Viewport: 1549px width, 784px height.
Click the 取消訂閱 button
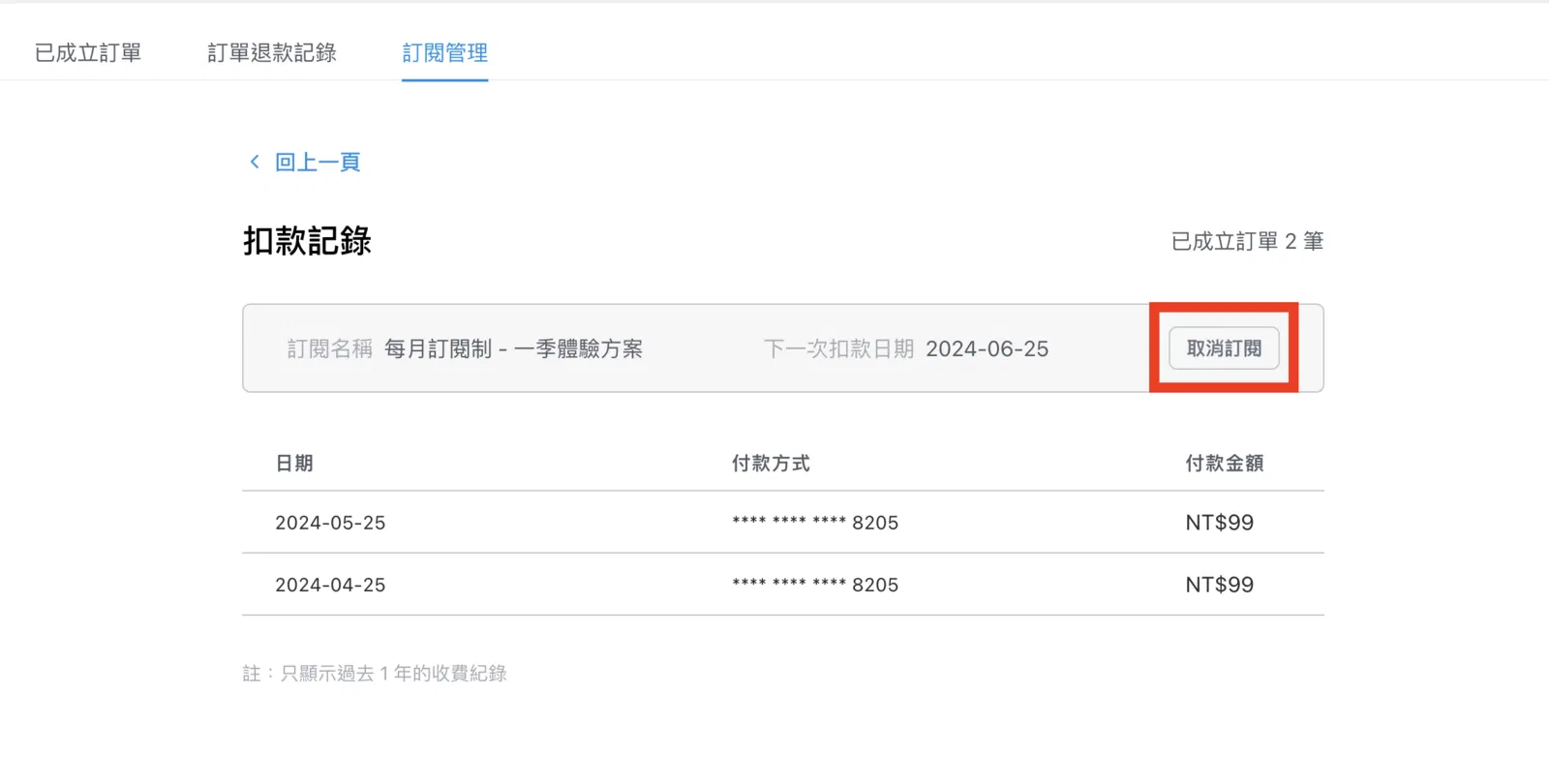tap(1224, 348)
